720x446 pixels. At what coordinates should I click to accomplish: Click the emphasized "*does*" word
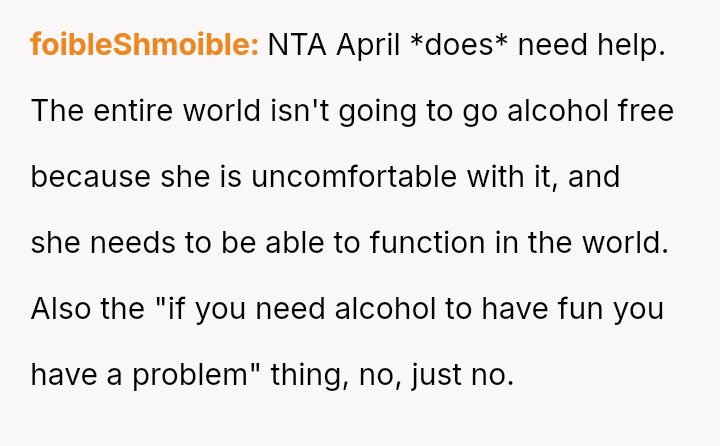click(461, 45)
